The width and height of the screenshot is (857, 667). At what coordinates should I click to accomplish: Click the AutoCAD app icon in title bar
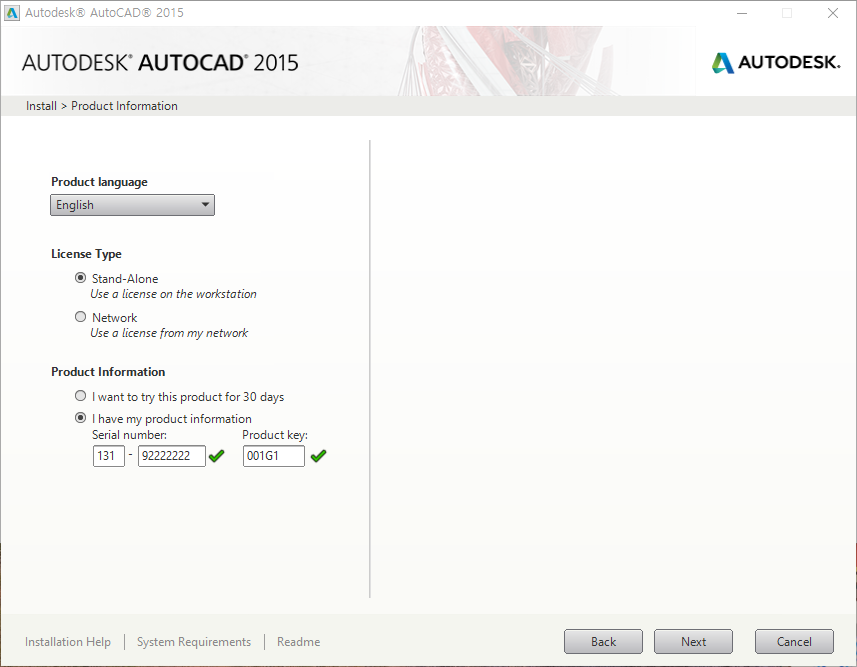tap(11, 13)
